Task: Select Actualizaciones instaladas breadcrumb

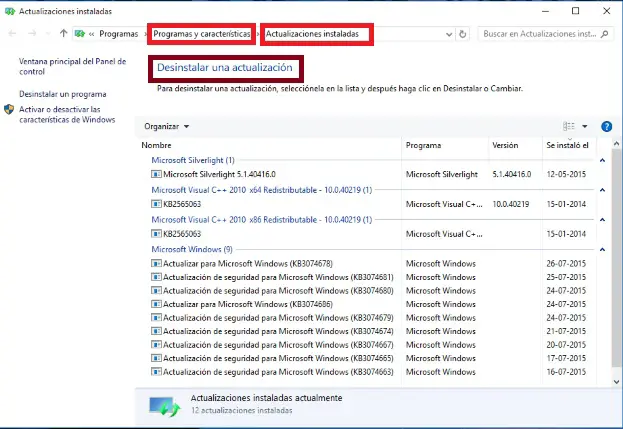Action: (312, 34)
